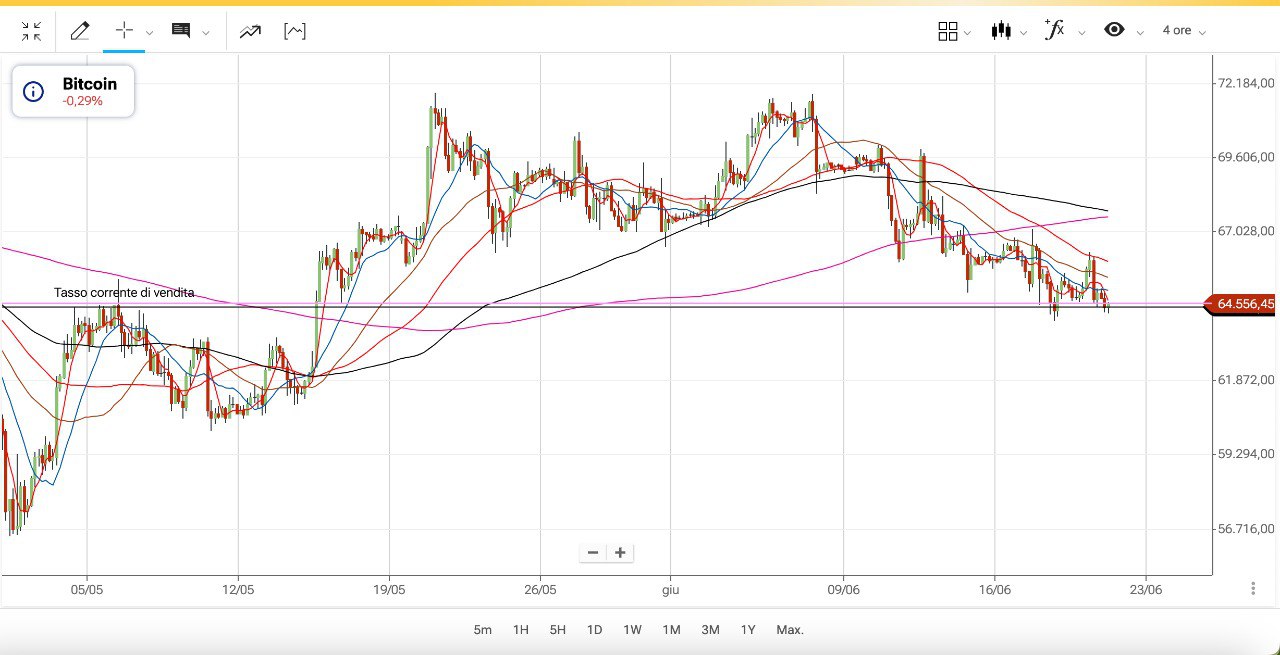Expand the crosshair tool dropdown arrow
1280x655 pixels.
pyautogui.click(x=149, y=32)
